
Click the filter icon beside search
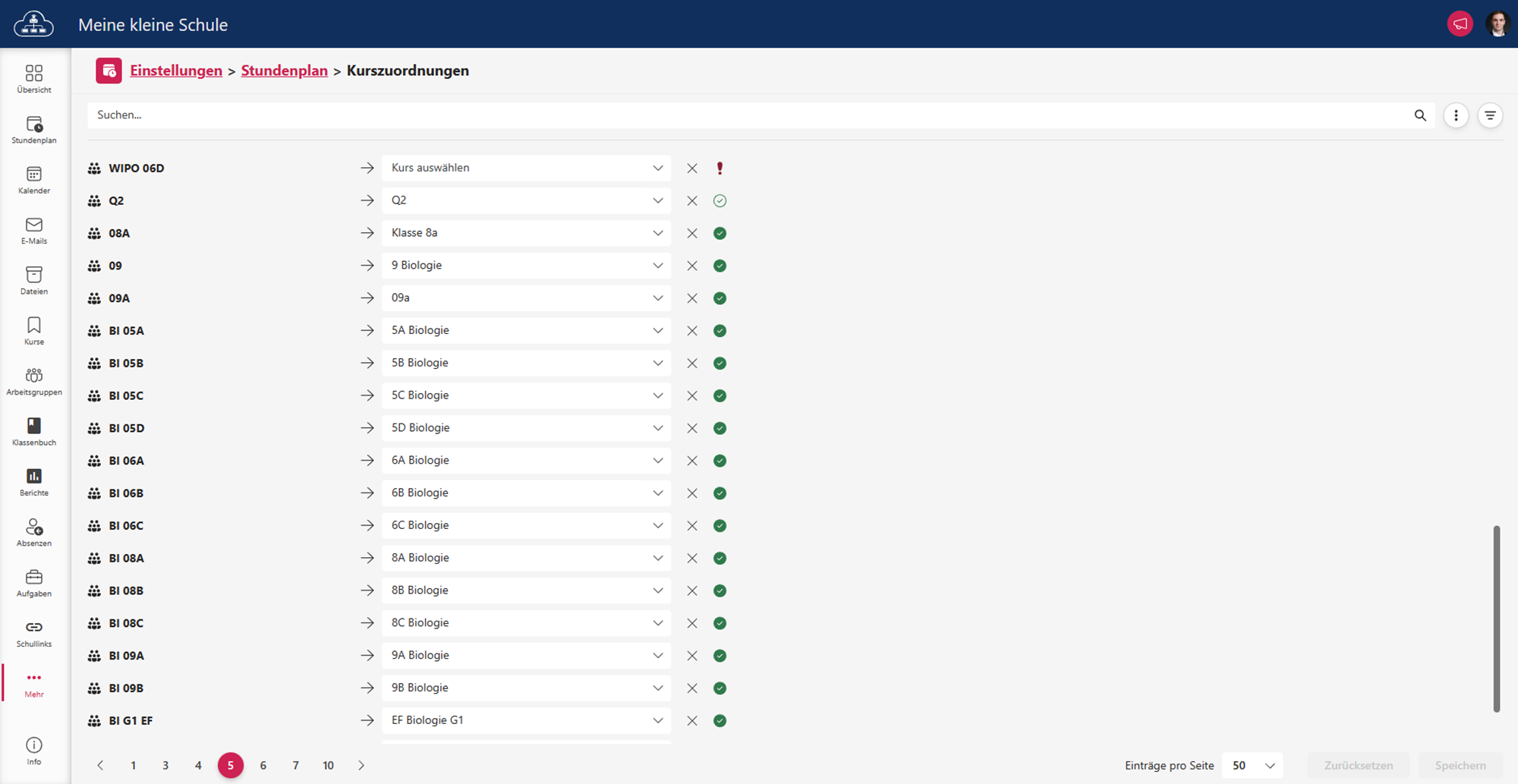[x=1490, y=115]
